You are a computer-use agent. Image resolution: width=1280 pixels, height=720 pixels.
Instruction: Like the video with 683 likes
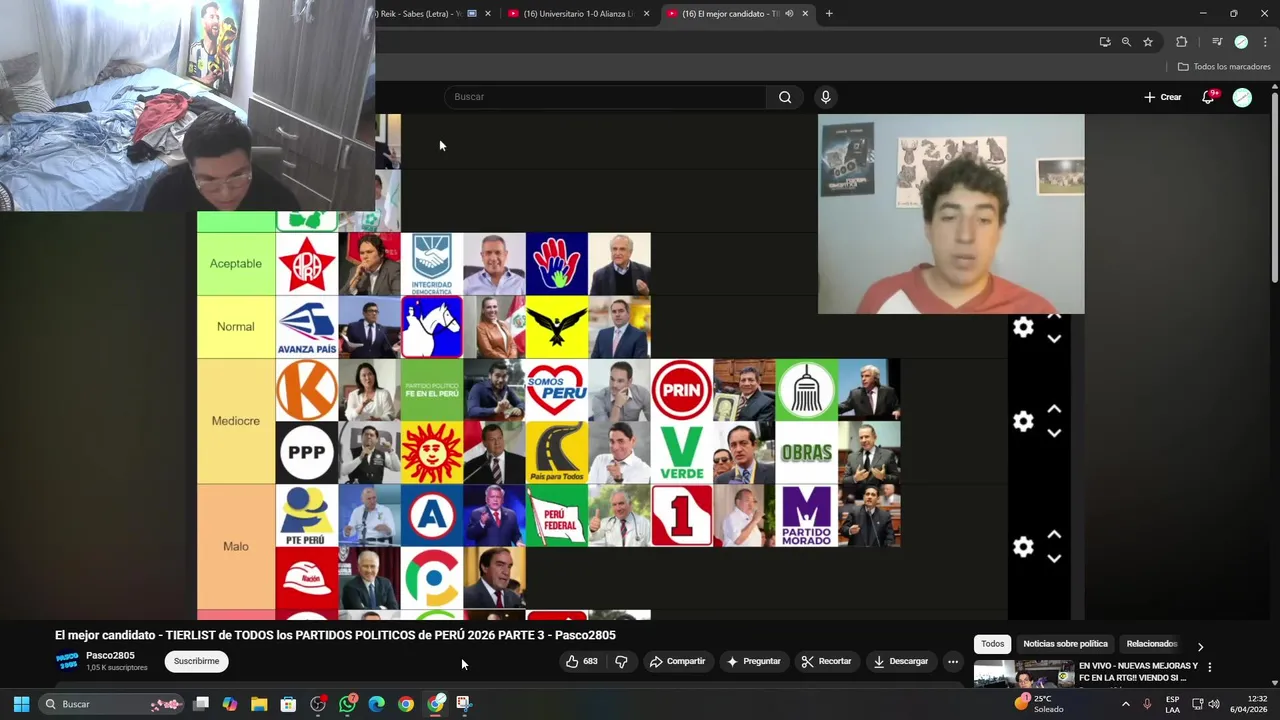point(581,661)
